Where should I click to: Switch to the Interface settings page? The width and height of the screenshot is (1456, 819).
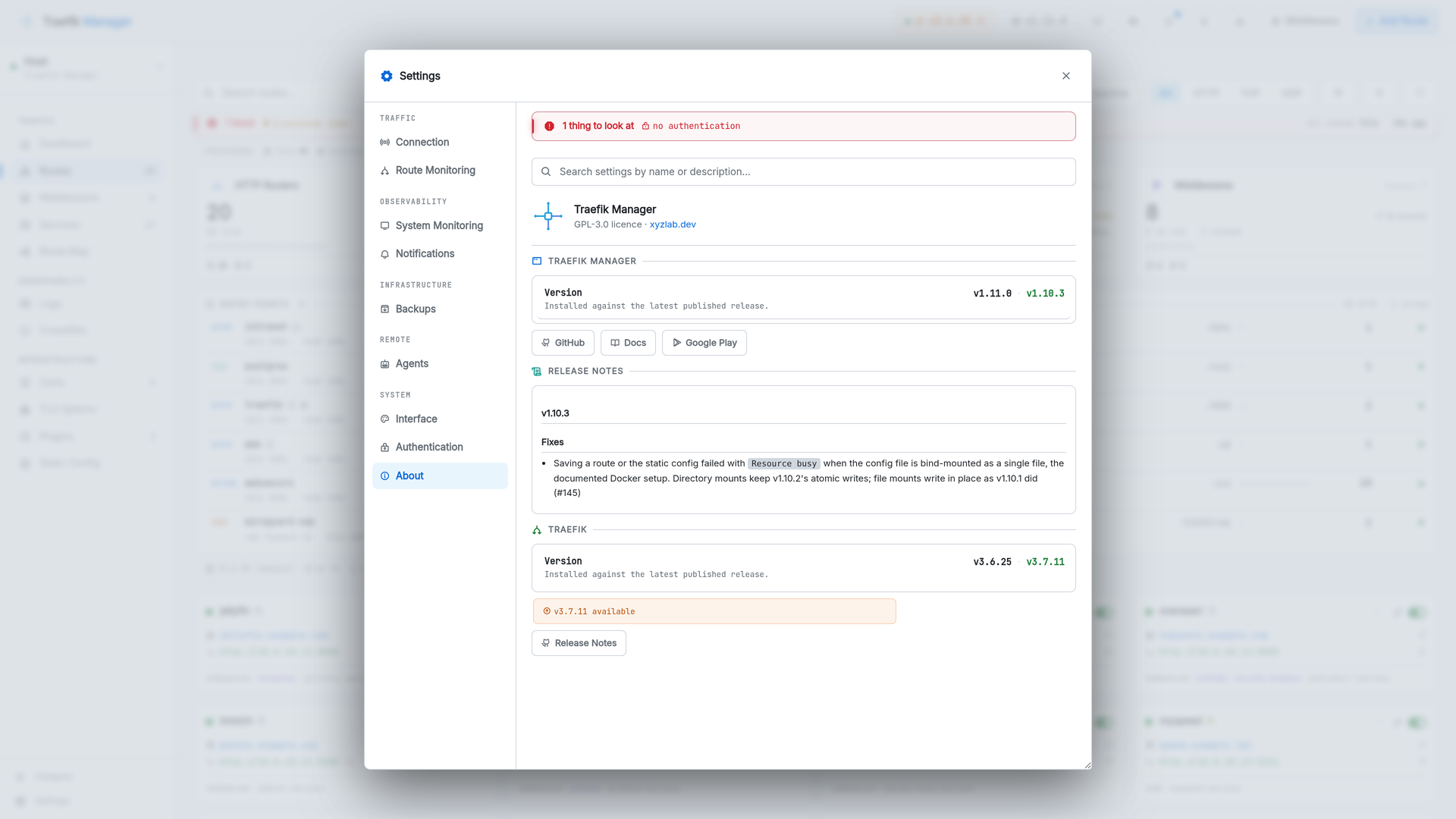click(x=440, y=419)
